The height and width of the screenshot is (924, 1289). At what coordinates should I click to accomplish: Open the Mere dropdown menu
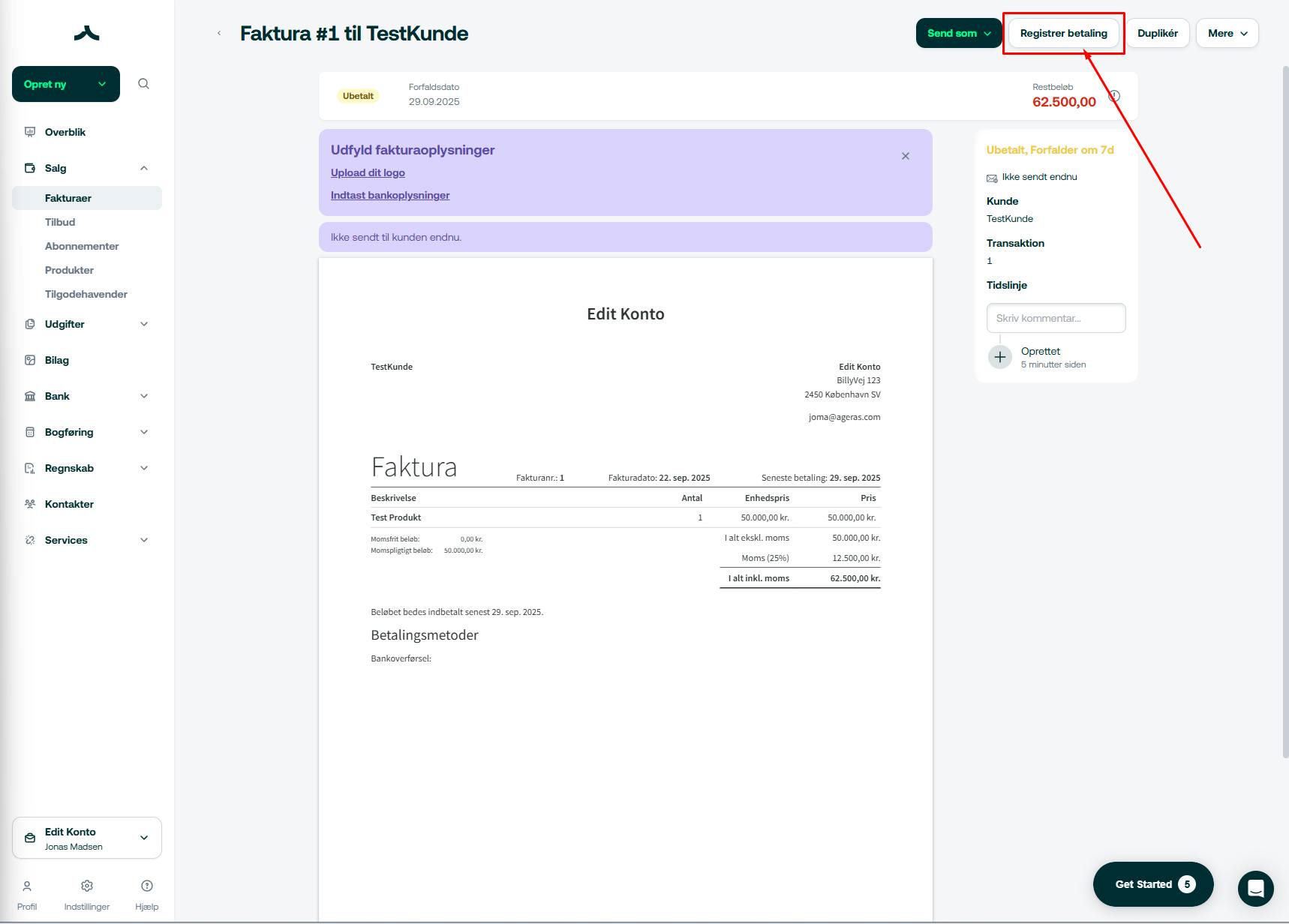(x=1227, y=33)
